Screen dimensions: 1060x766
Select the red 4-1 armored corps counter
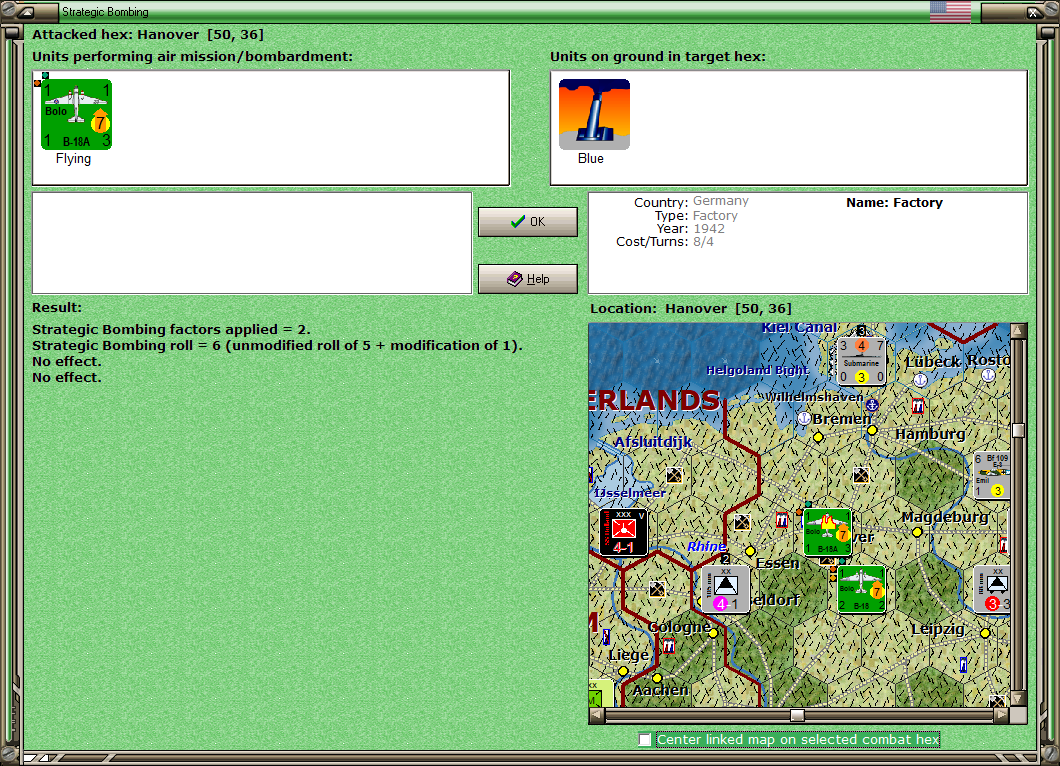(622, 531)
